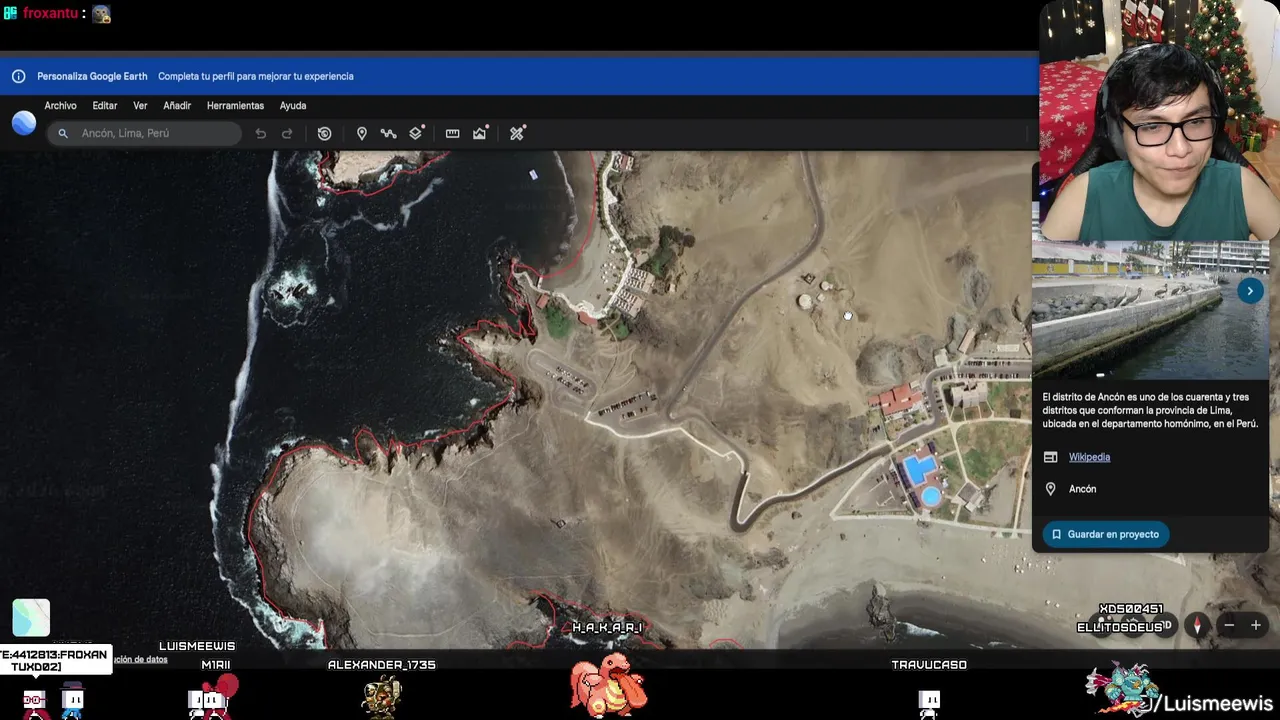Image resolution: width=1280 pixels, height=720 pixels.
Task: Add a placemark with pin tool
Action: [362, 133]
